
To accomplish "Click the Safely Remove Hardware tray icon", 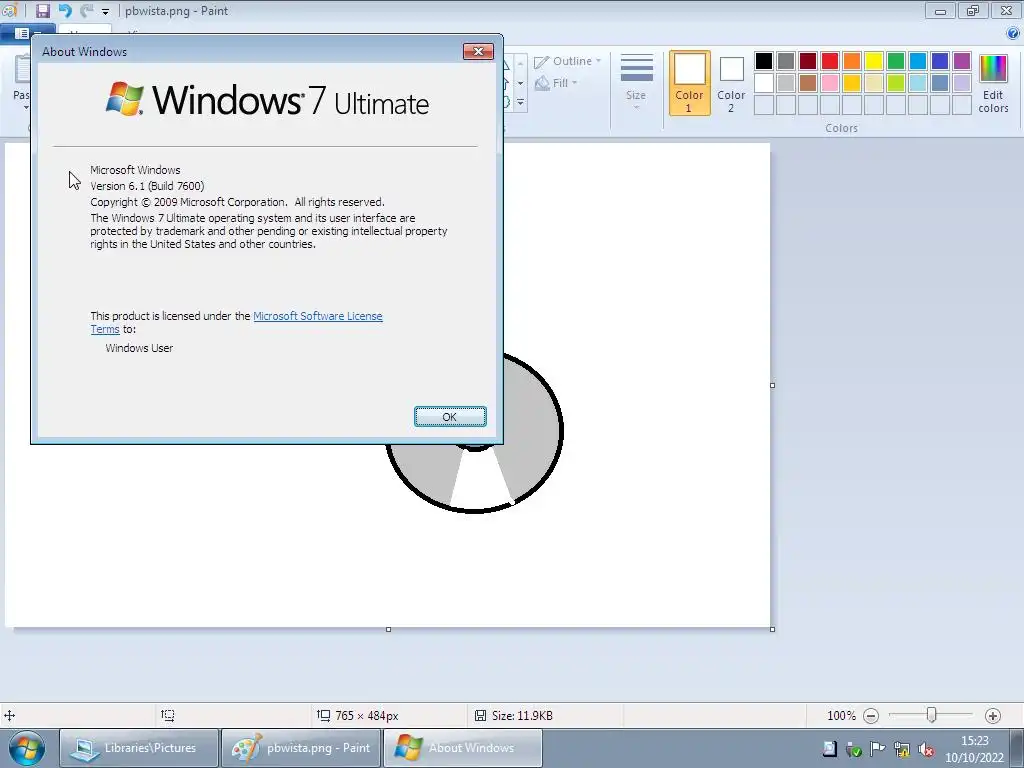I will (854, 750).
